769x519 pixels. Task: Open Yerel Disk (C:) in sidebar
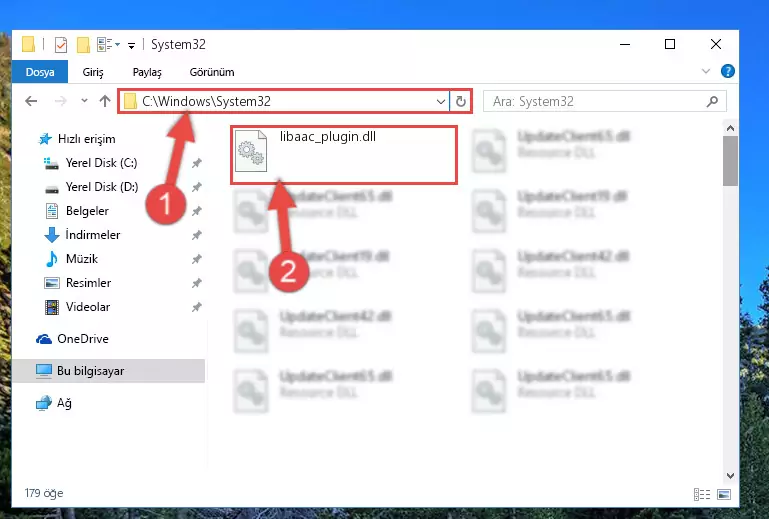tap(102, 163)
